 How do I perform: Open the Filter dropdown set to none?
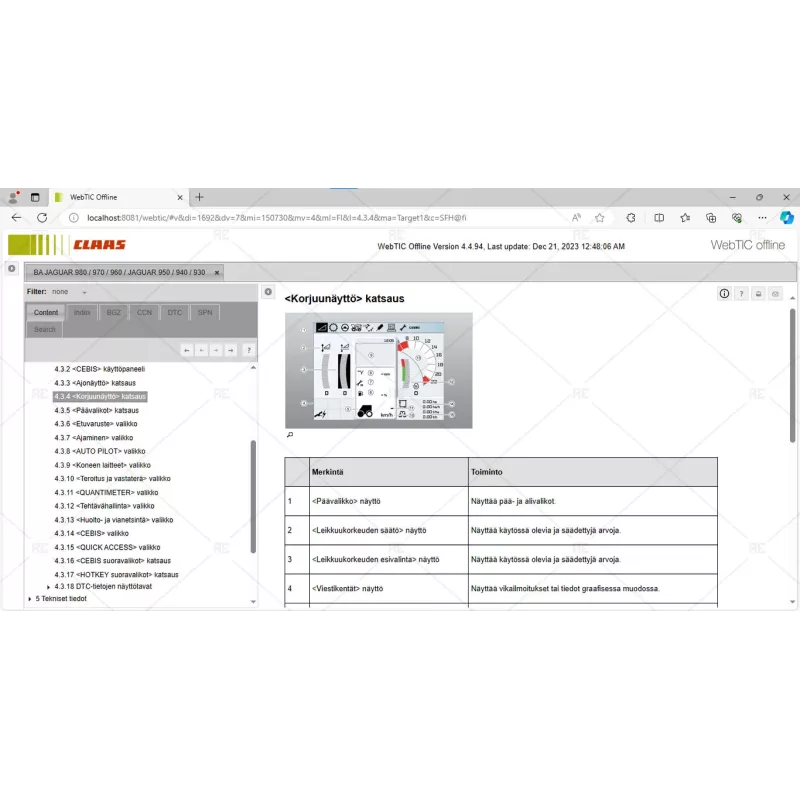(x=72, y=291)
